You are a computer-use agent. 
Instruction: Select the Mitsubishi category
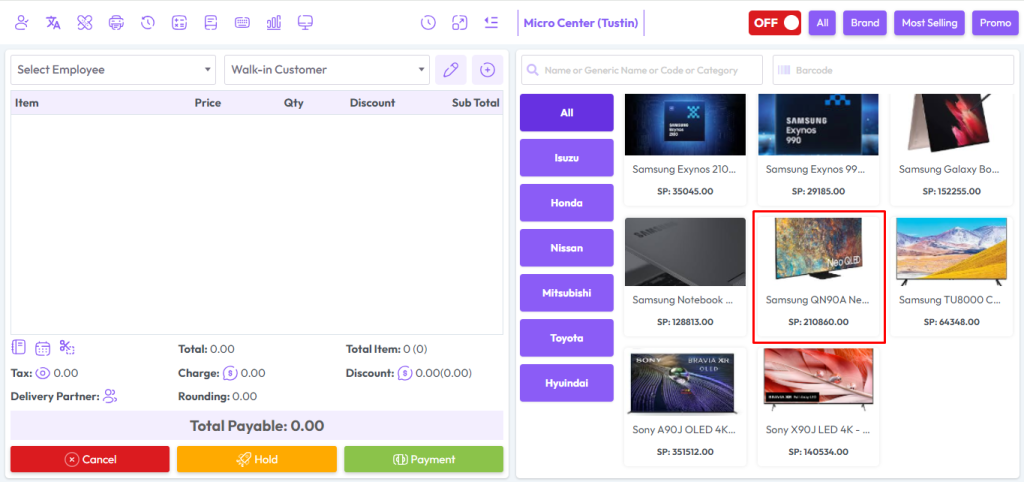566,293
